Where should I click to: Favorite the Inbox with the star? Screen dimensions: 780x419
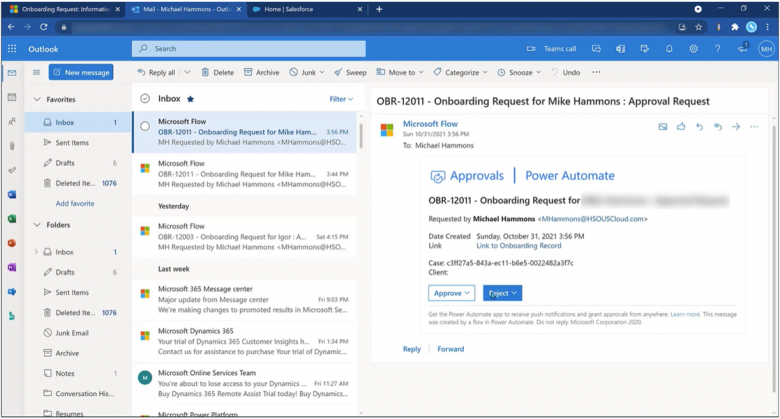coord(191,99)
